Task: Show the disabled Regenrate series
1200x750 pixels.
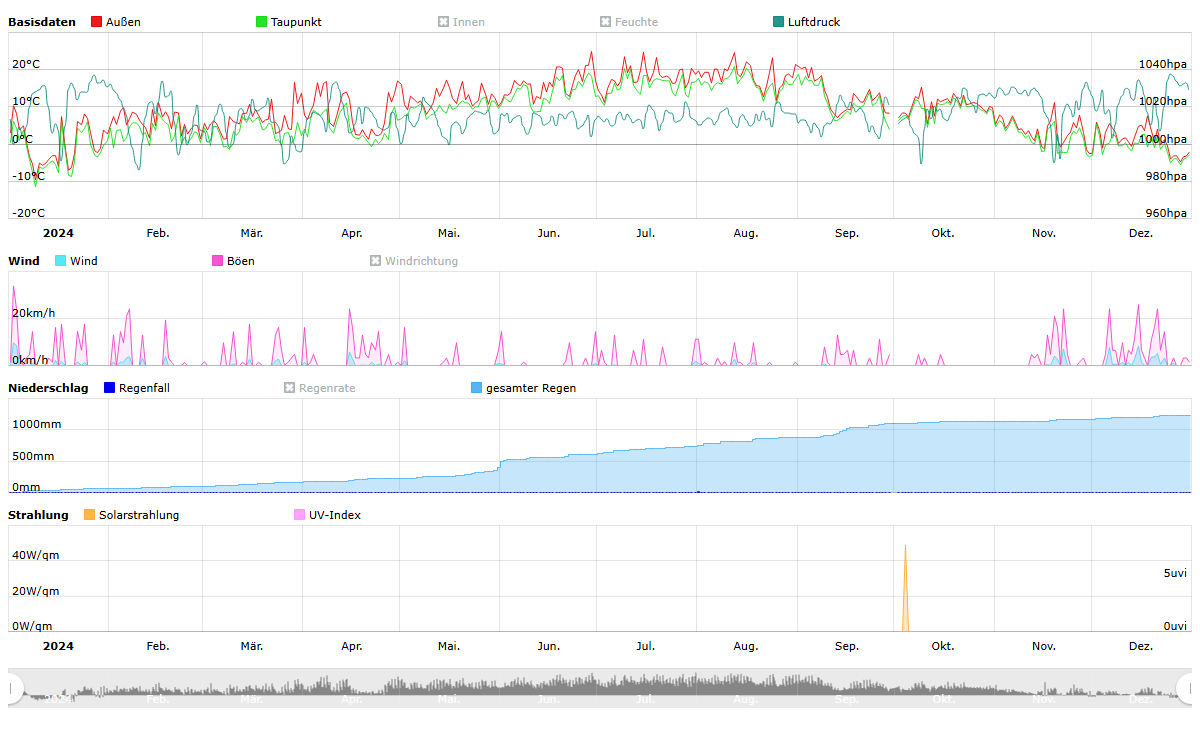Action: (290, 388)
